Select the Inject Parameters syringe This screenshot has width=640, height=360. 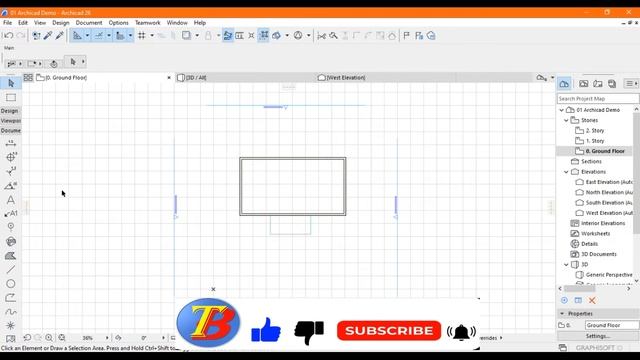[60, 36]
